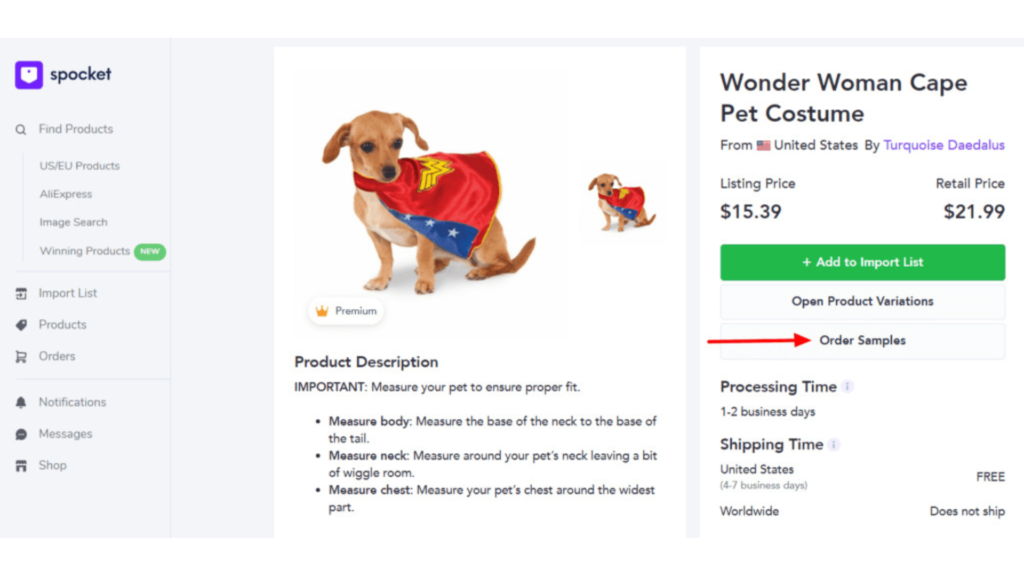Open the Import List sidebar icon

click(x=21, y=294)
